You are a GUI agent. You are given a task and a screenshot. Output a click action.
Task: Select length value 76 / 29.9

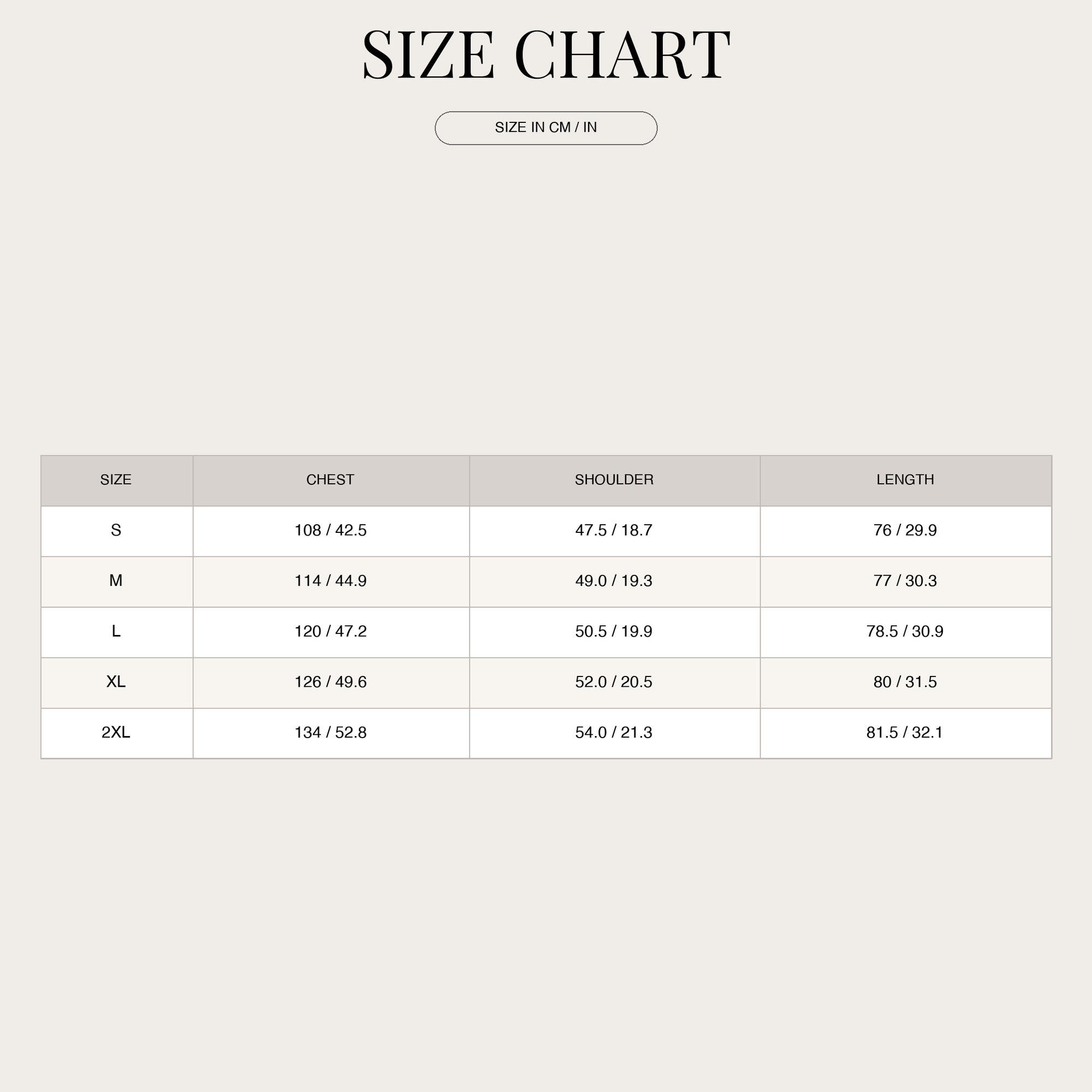pyautogui.click(x=905, y=530)
